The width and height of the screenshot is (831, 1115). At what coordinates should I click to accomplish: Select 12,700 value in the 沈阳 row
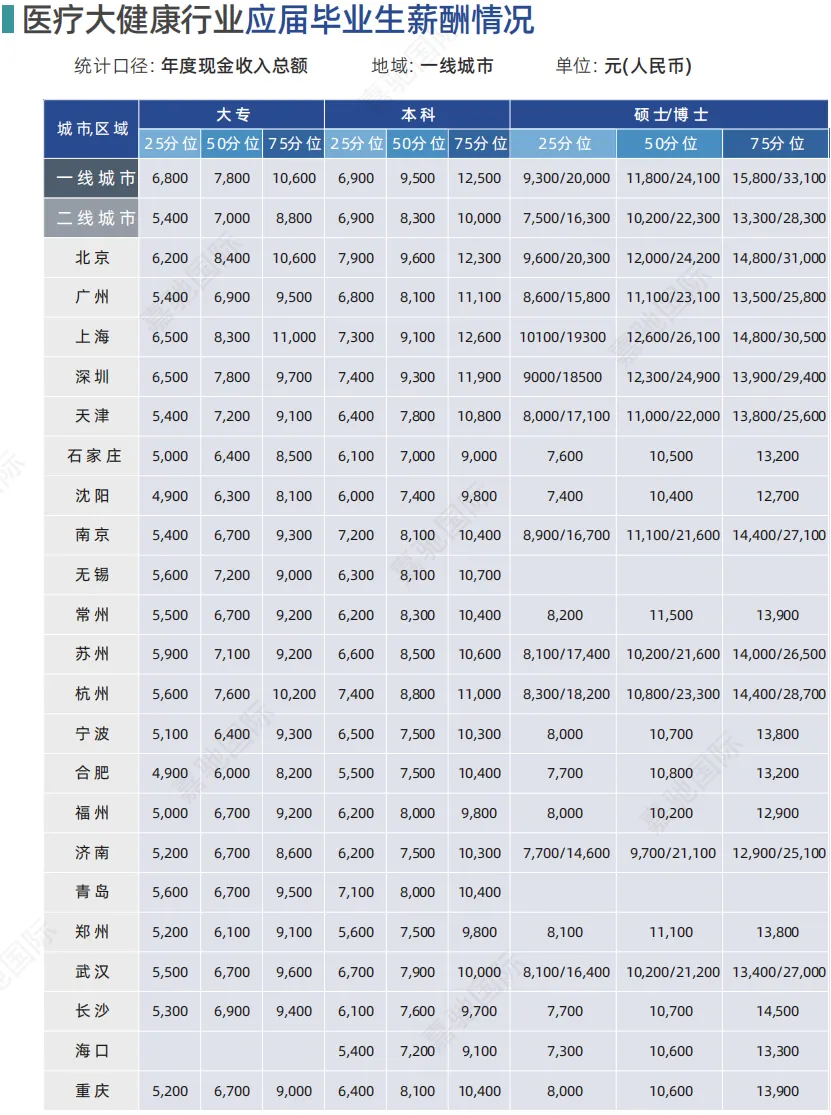coord(777,496)
